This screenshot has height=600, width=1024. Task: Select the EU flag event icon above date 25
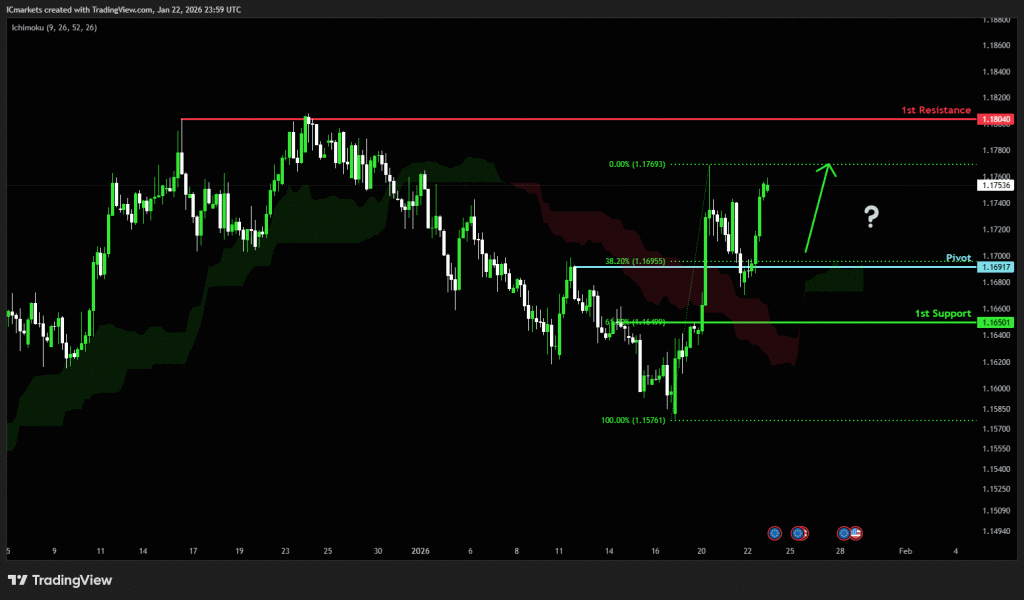point(798,533)
